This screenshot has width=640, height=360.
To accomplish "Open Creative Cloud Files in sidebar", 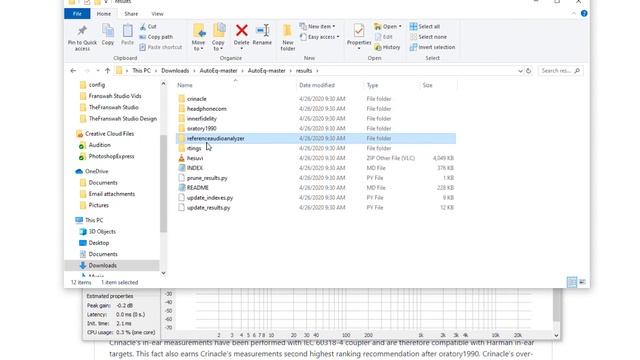I will (109, 133).
